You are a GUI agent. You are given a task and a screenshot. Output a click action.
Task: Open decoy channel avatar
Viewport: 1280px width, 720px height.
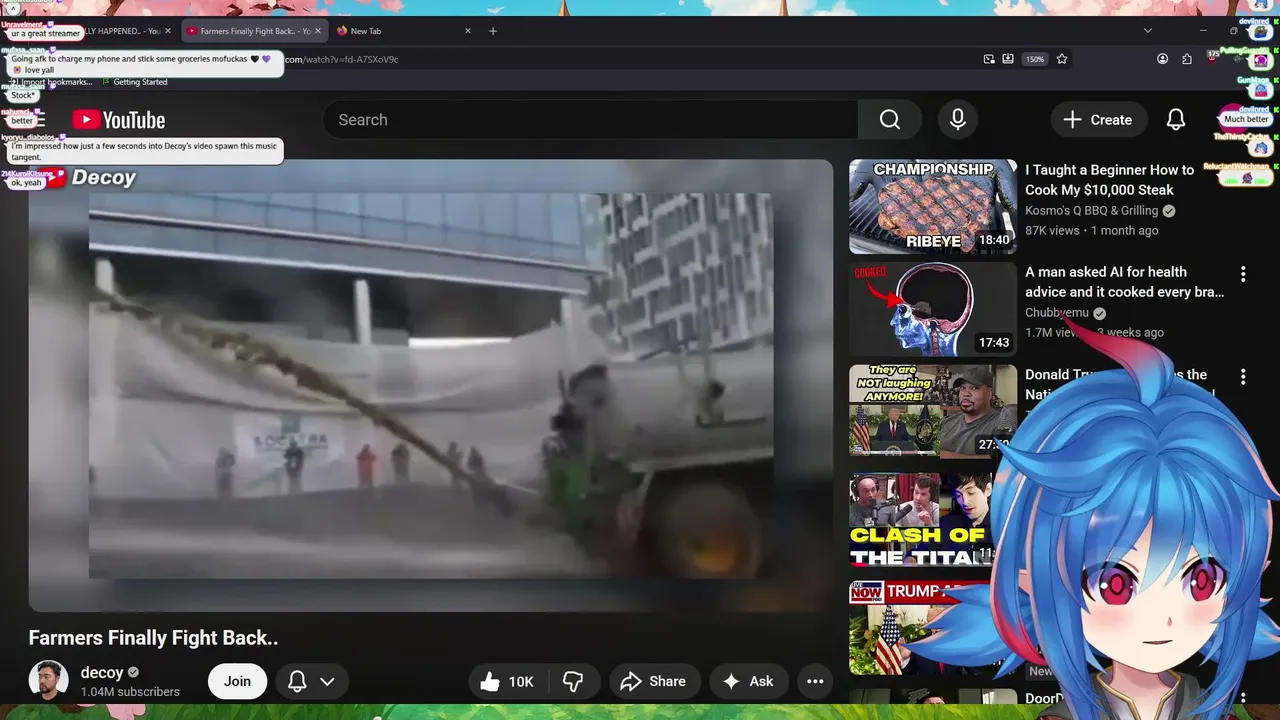click(x=48, y=681)
